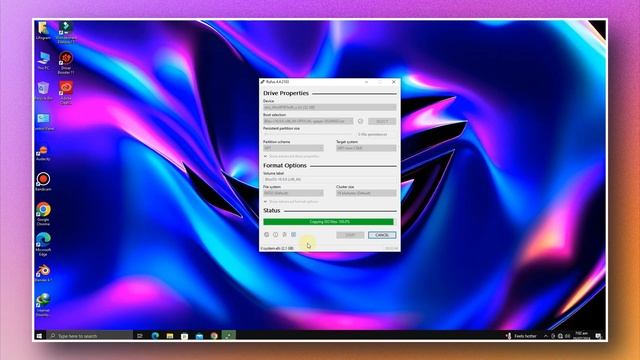Click the taskbar clock and date
The width and height of the screenshot is (640, 360).
581,336
